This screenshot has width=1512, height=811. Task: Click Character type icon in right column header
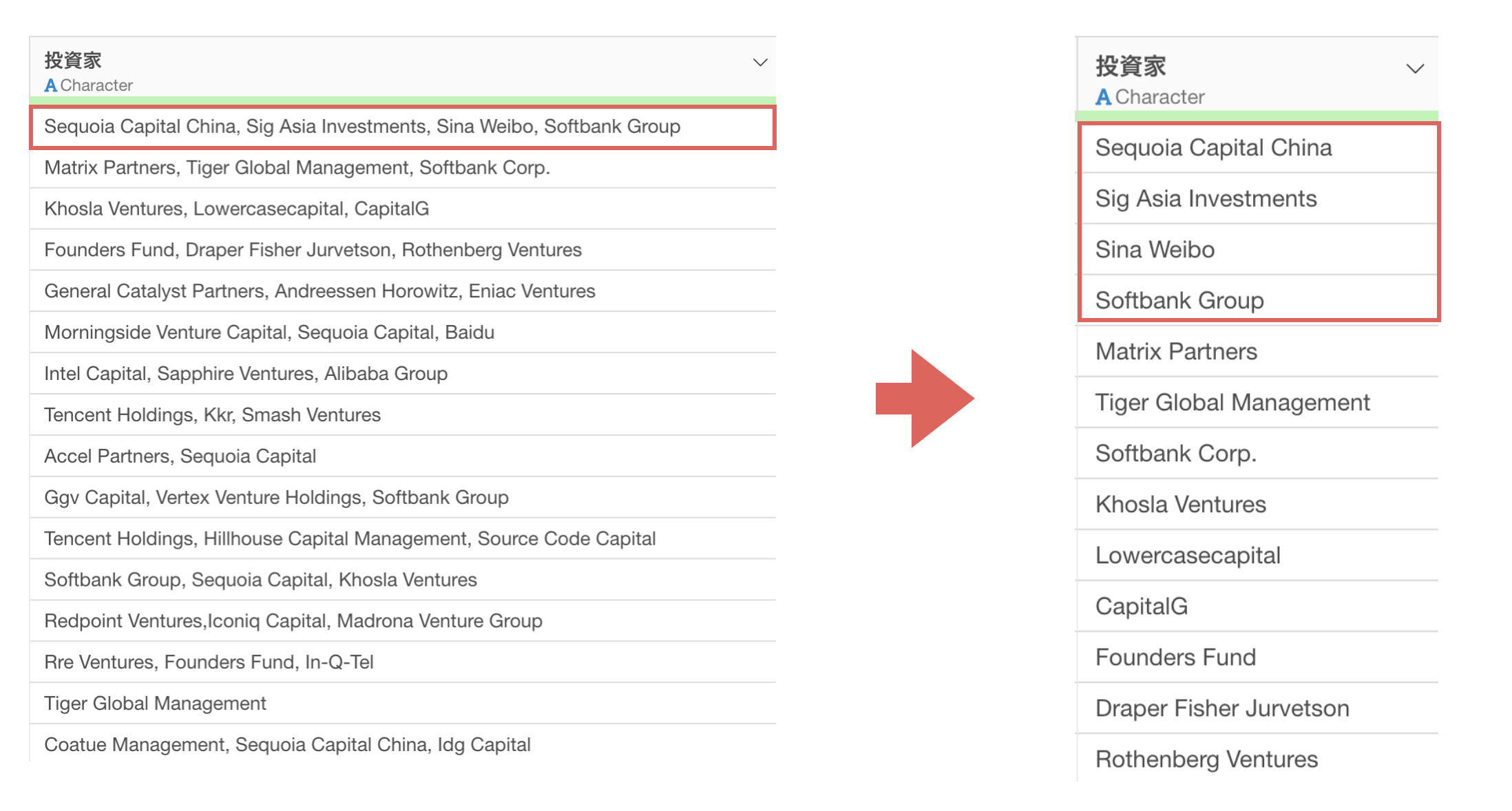[x=1103, y=97]
